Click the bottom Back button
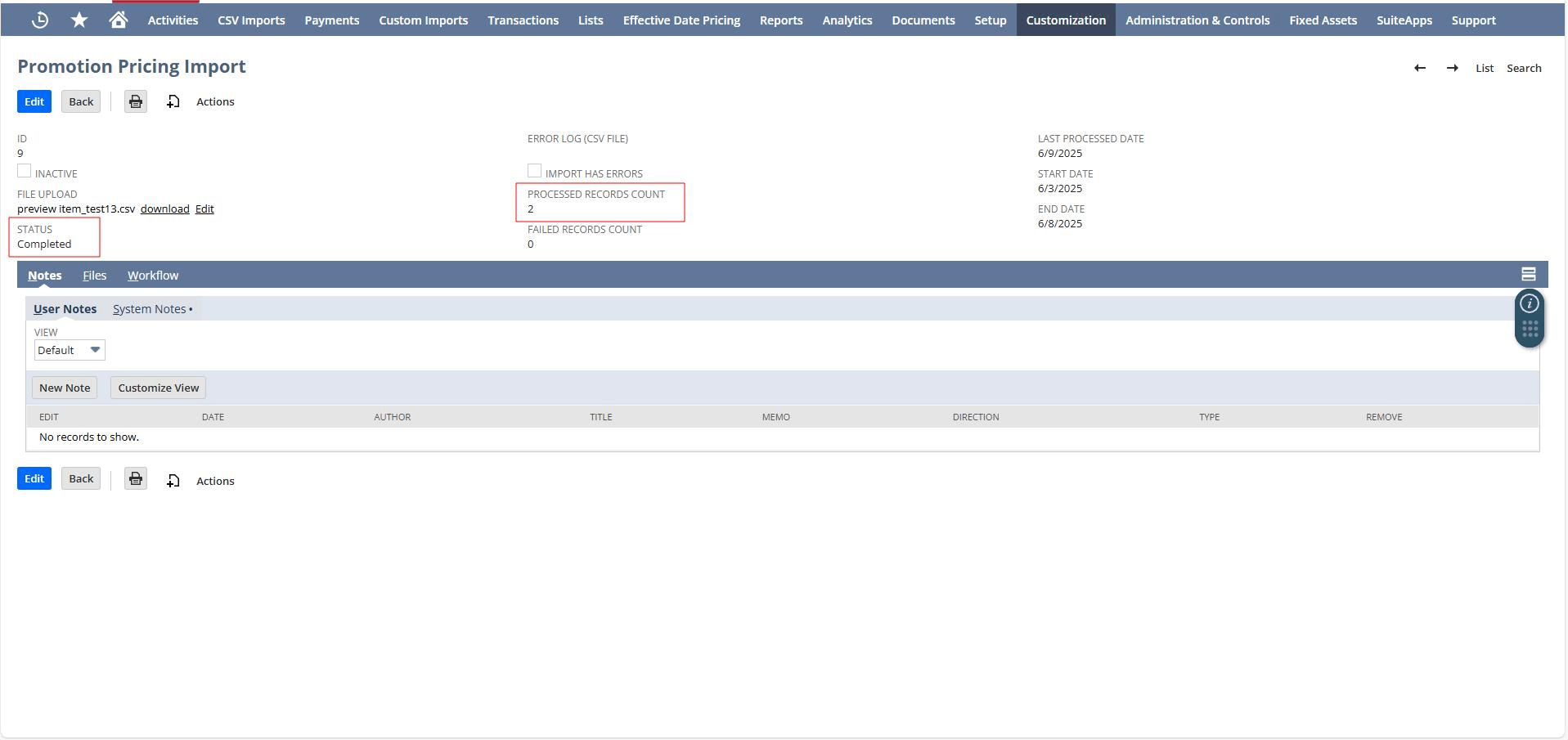 [x=81, y=478]
